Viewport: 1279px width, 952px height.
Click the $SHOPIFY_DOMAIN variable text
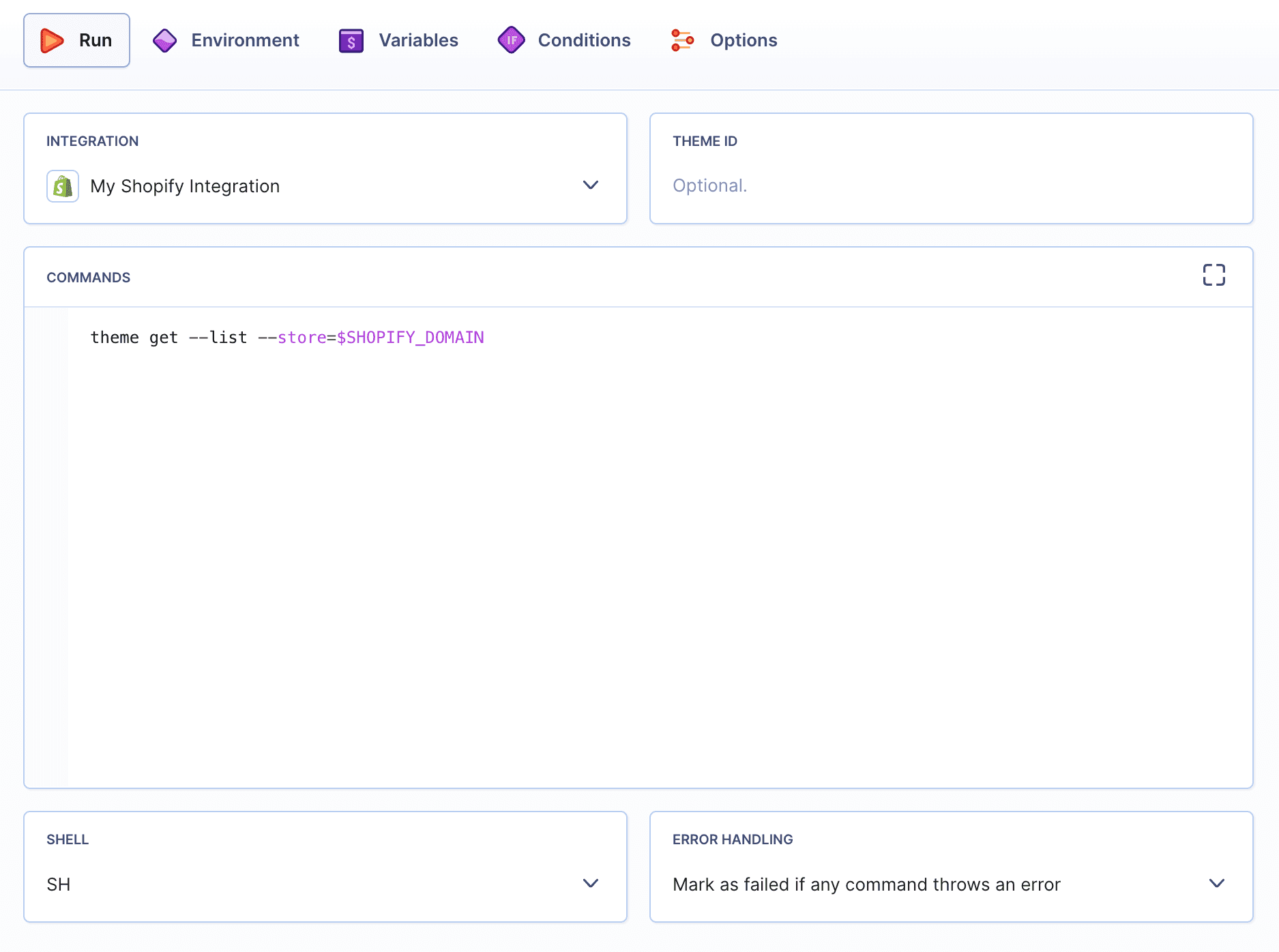(x=408, y=337)
